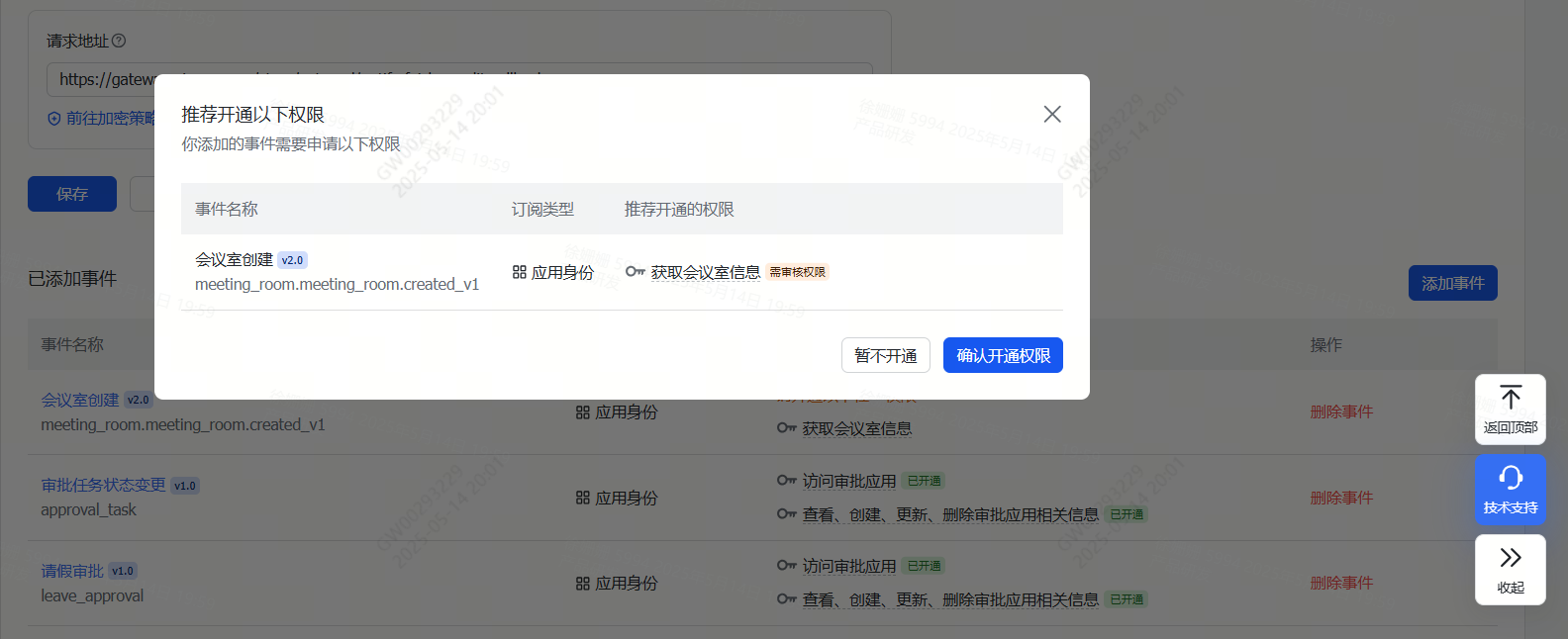Click meeting_room.meeting_room.created_v1 text in dialog
Screen dimensions: 1568x639
coord(337,284)
